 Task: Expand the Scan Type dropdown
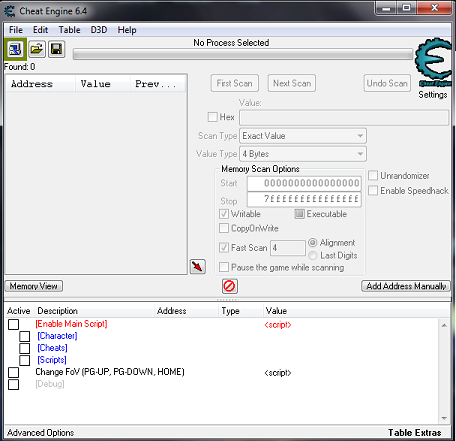[303, 136]
